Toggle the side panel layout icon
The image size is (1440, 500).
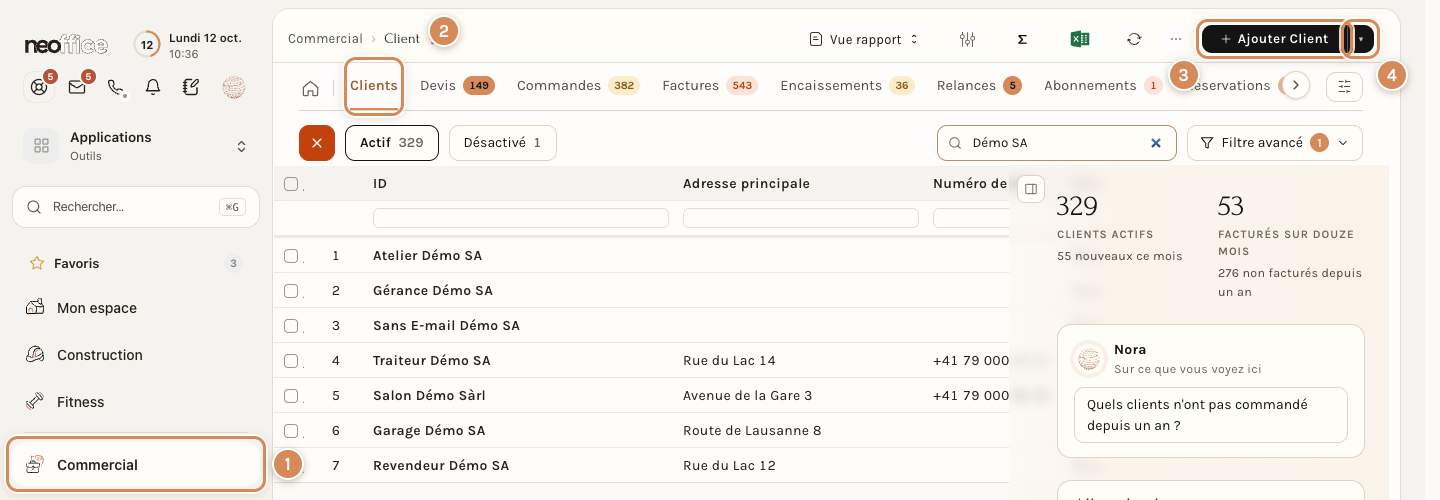click(1031, 188)
